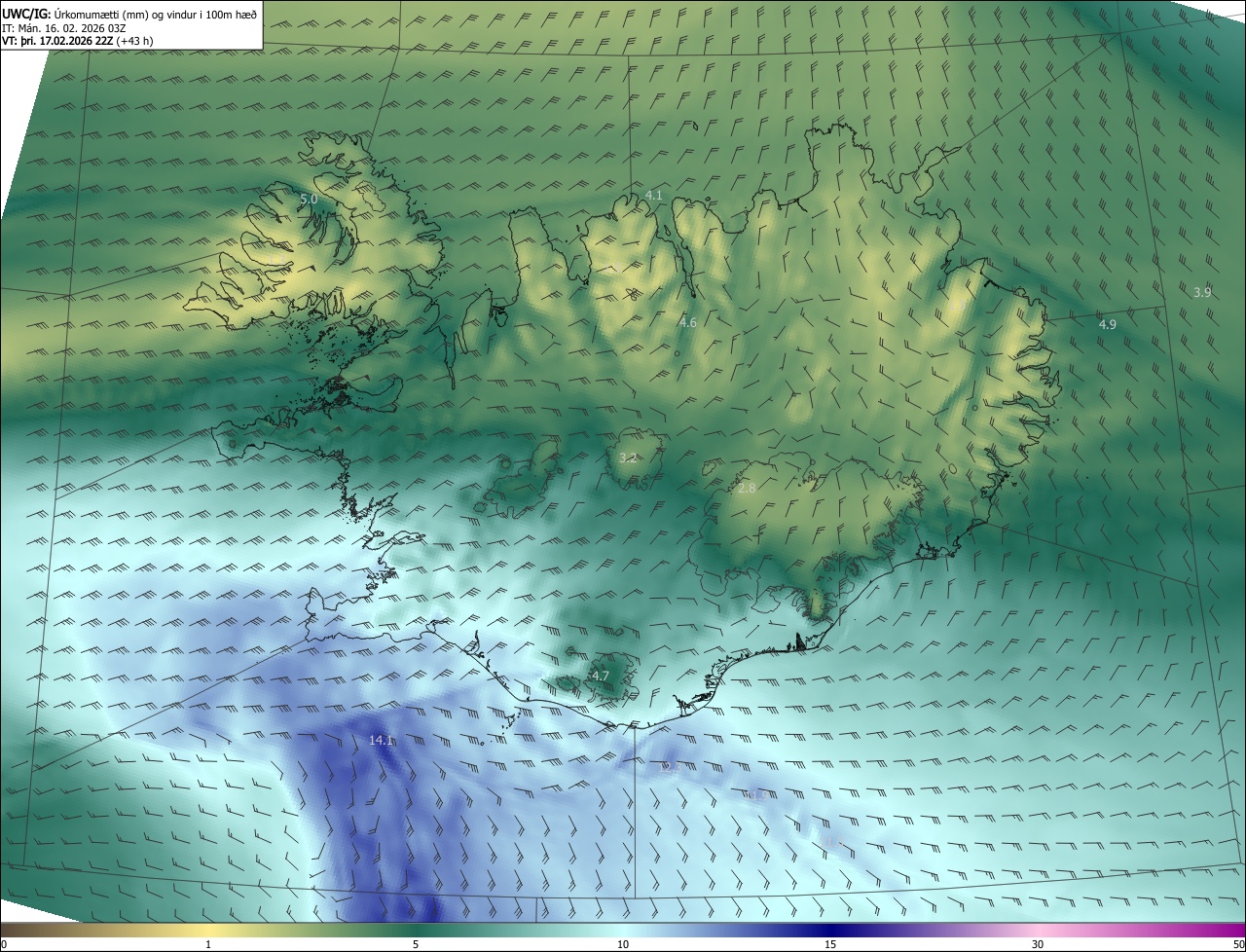Click the 0 tick on the color scale

tap(4, 945)
